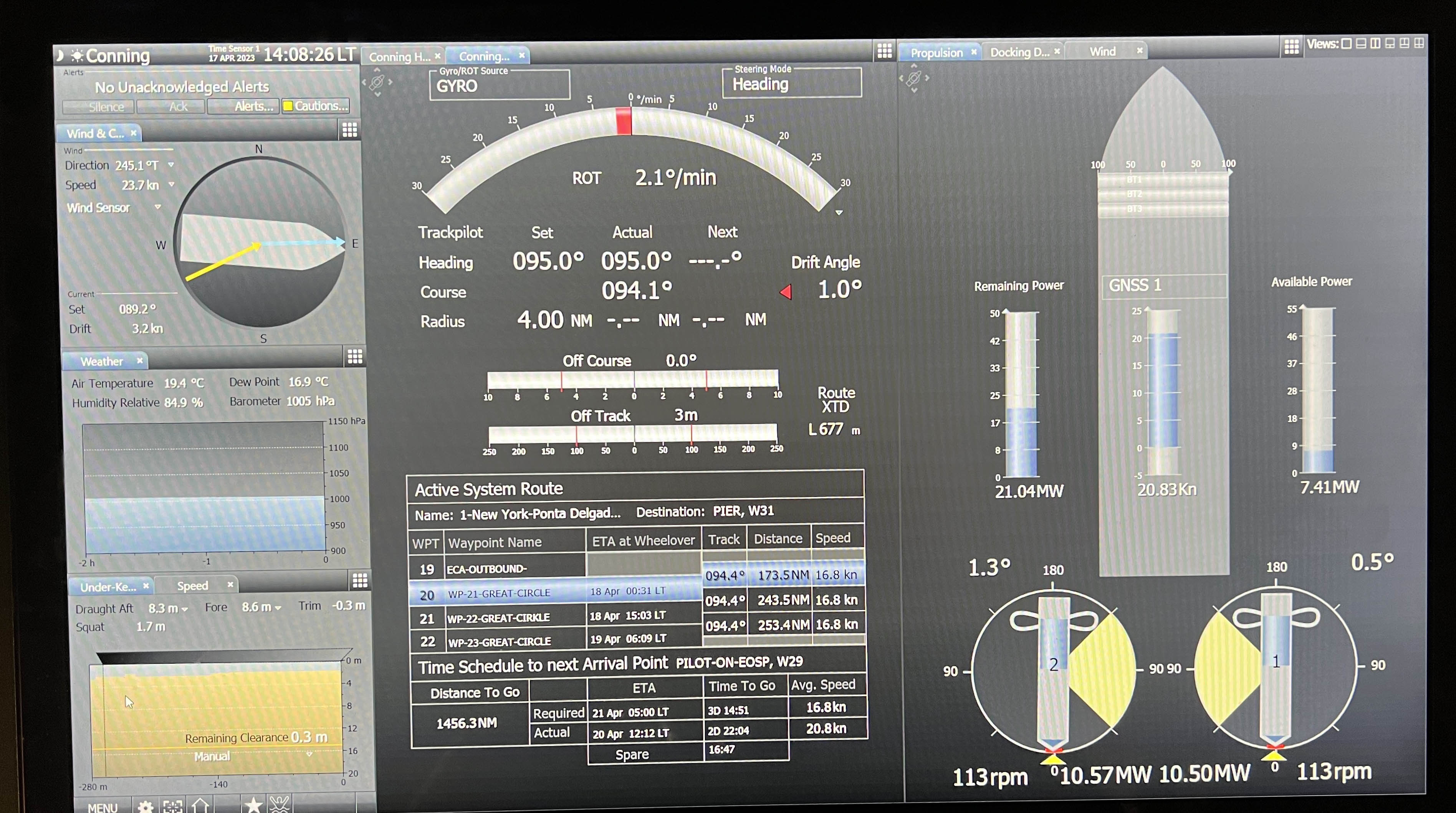
Task: Select one-top two-bottom view layout
Action: [1390, 43]
